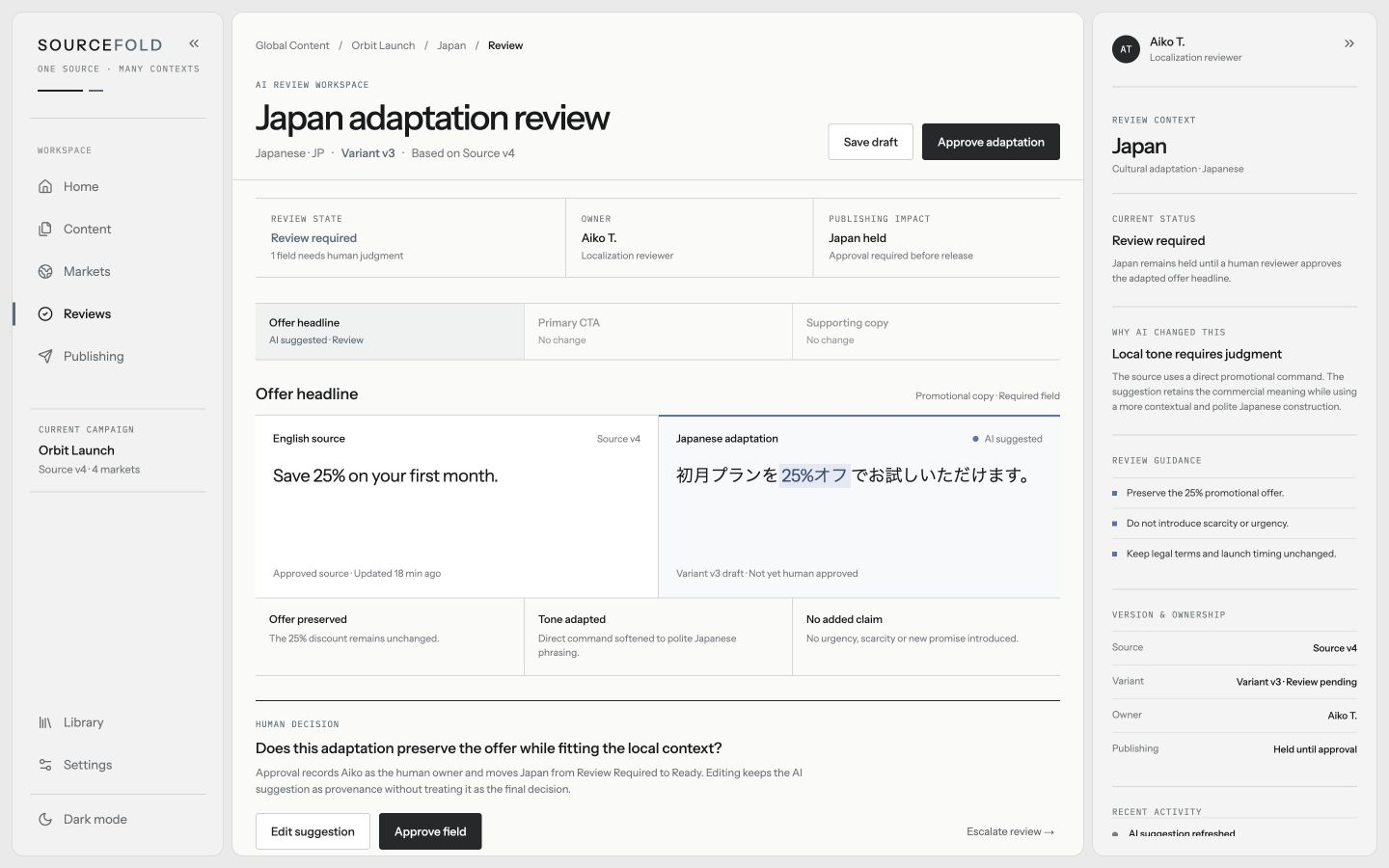Click the highlighted 25%オフ text
Image resolution: width=1389 pixels, height=868 pixels.
click(814, 475)
